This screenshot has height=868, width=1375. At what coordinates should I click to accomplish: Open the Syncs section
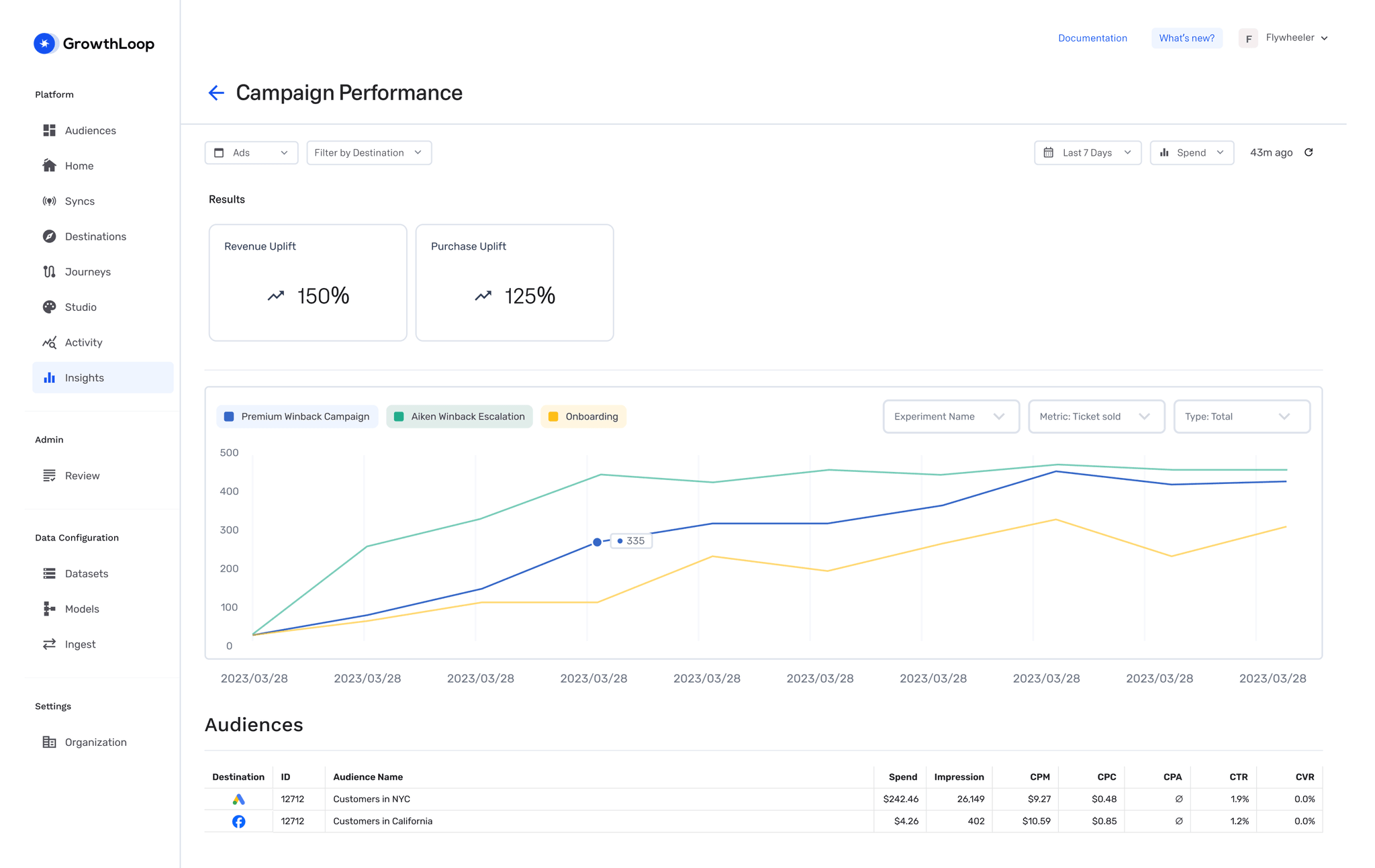[x=79, y=201]
